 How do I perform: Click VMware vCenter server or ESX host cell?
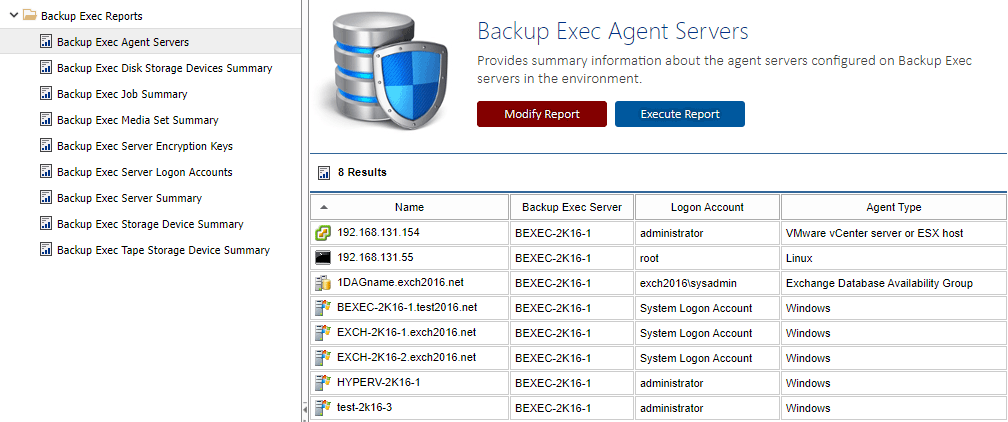[x=894, y=234]
